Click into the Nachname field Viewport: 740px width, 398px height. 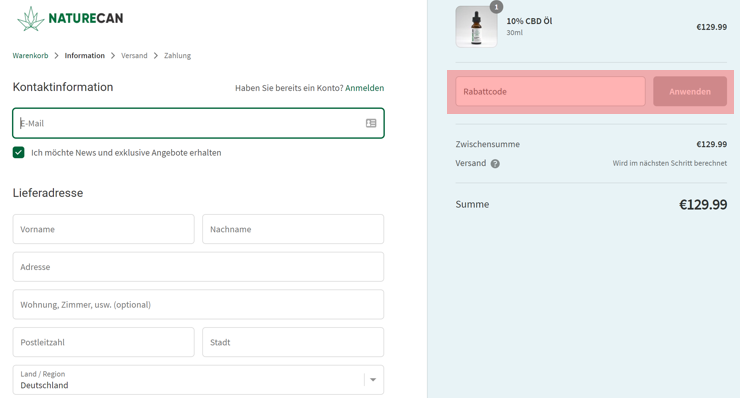tap(293, 229)
